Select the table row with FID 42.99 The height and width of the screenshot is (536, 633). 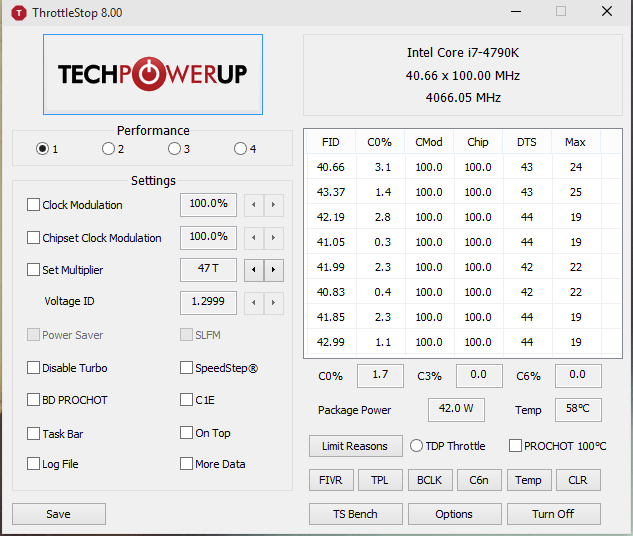[463, 342]
